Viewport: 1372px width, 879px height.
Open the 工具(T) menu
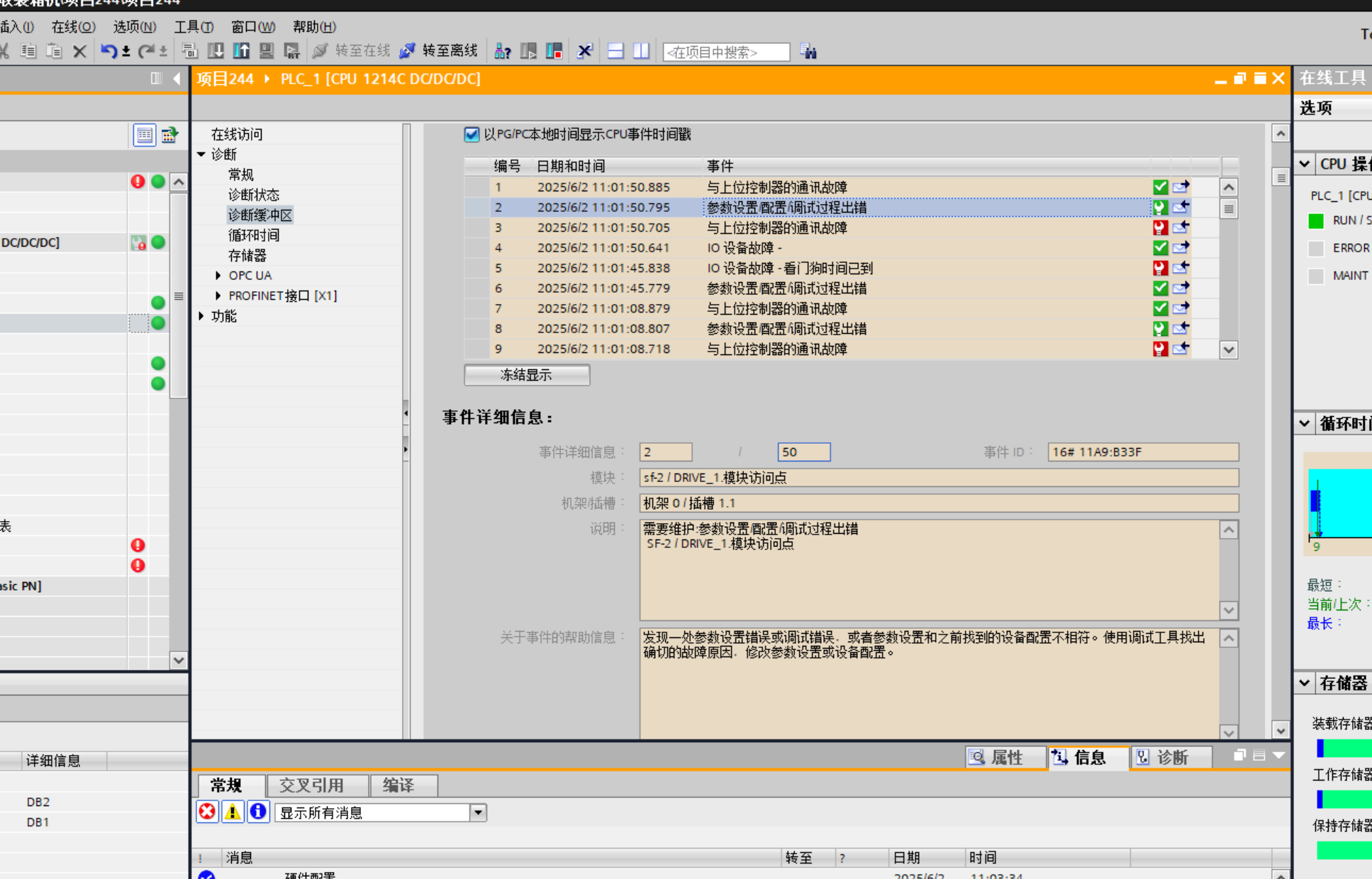(x=193, y=27)
